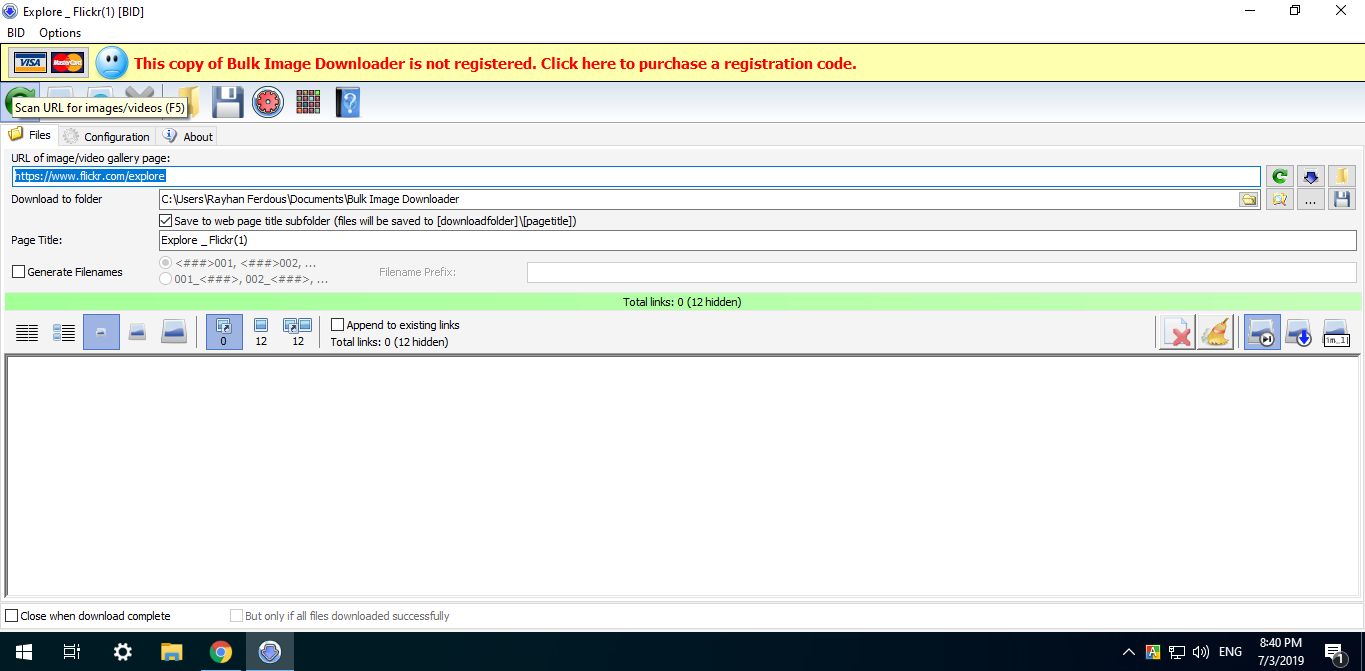Open the red gear settings icon in toolbar

tap(268, 102)
